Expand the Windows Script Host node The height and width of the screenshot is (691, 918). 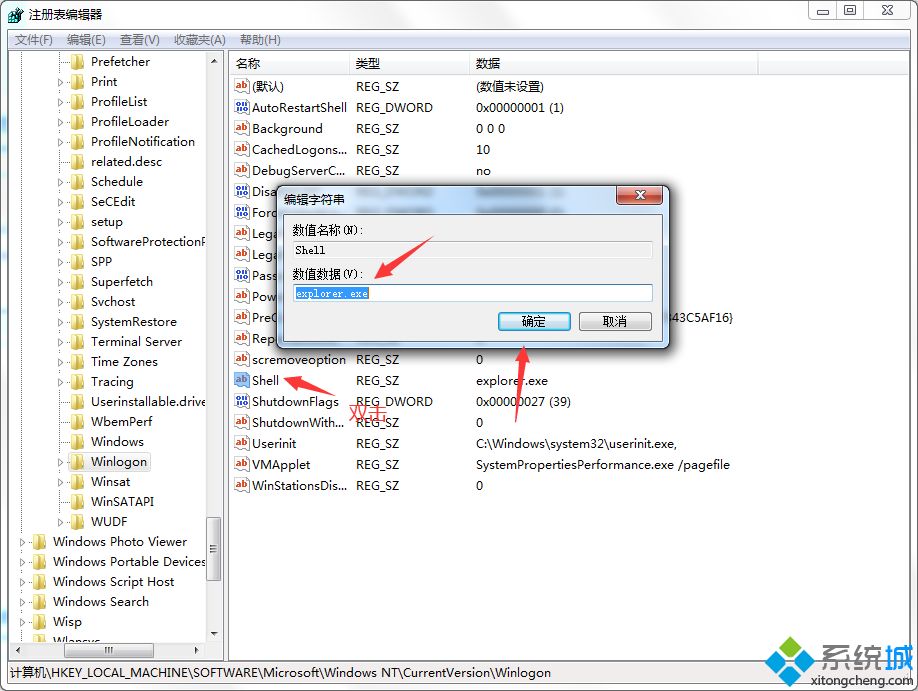pyautogui.click(x=22, y=582)
